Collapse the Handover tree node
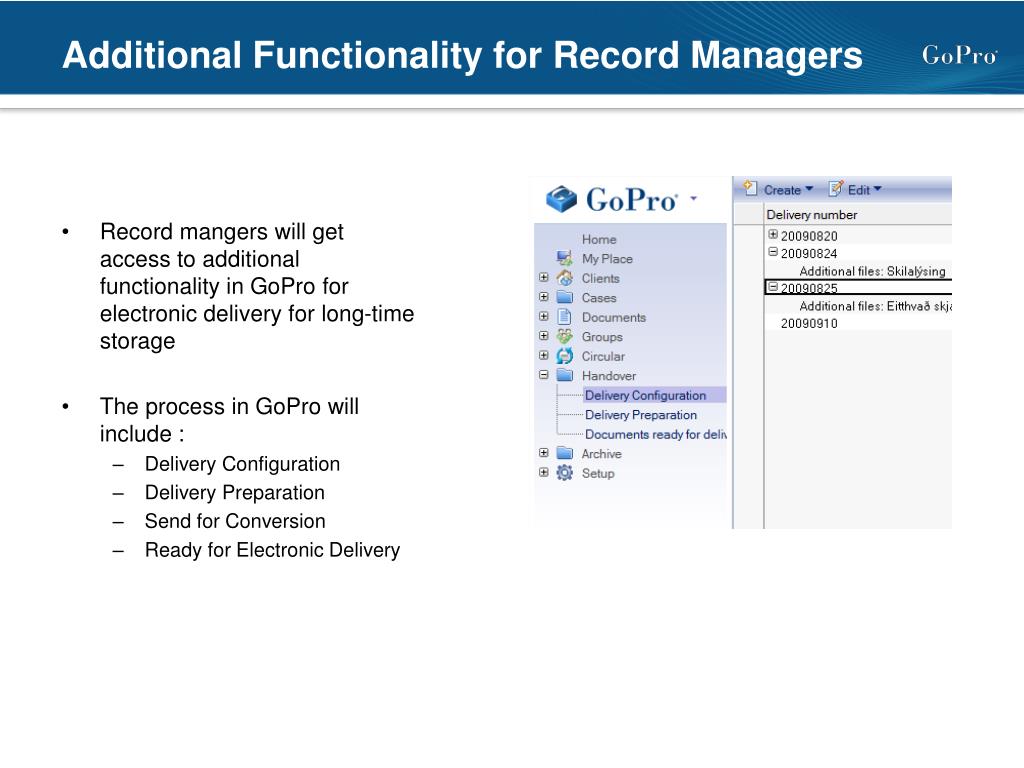Image resolution: width=1024 pixels, height=768 pixels. point(543,375)
